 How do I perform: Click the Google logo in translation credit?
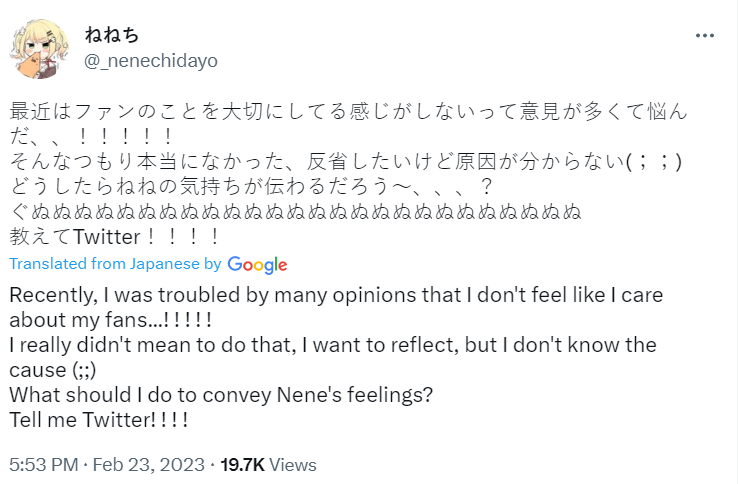coord(257,264)
